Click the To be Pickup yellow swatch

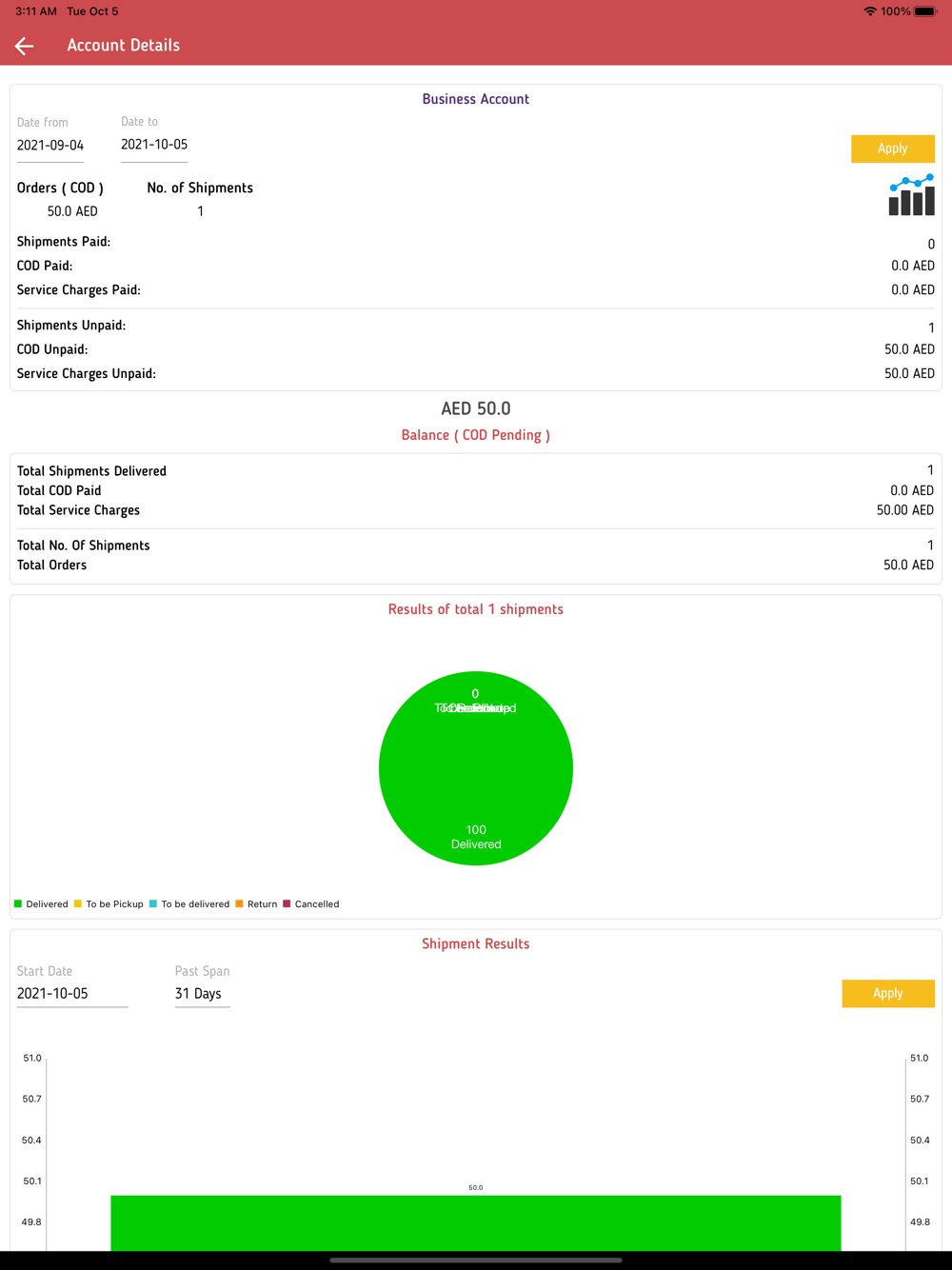(x=78, y=903)
